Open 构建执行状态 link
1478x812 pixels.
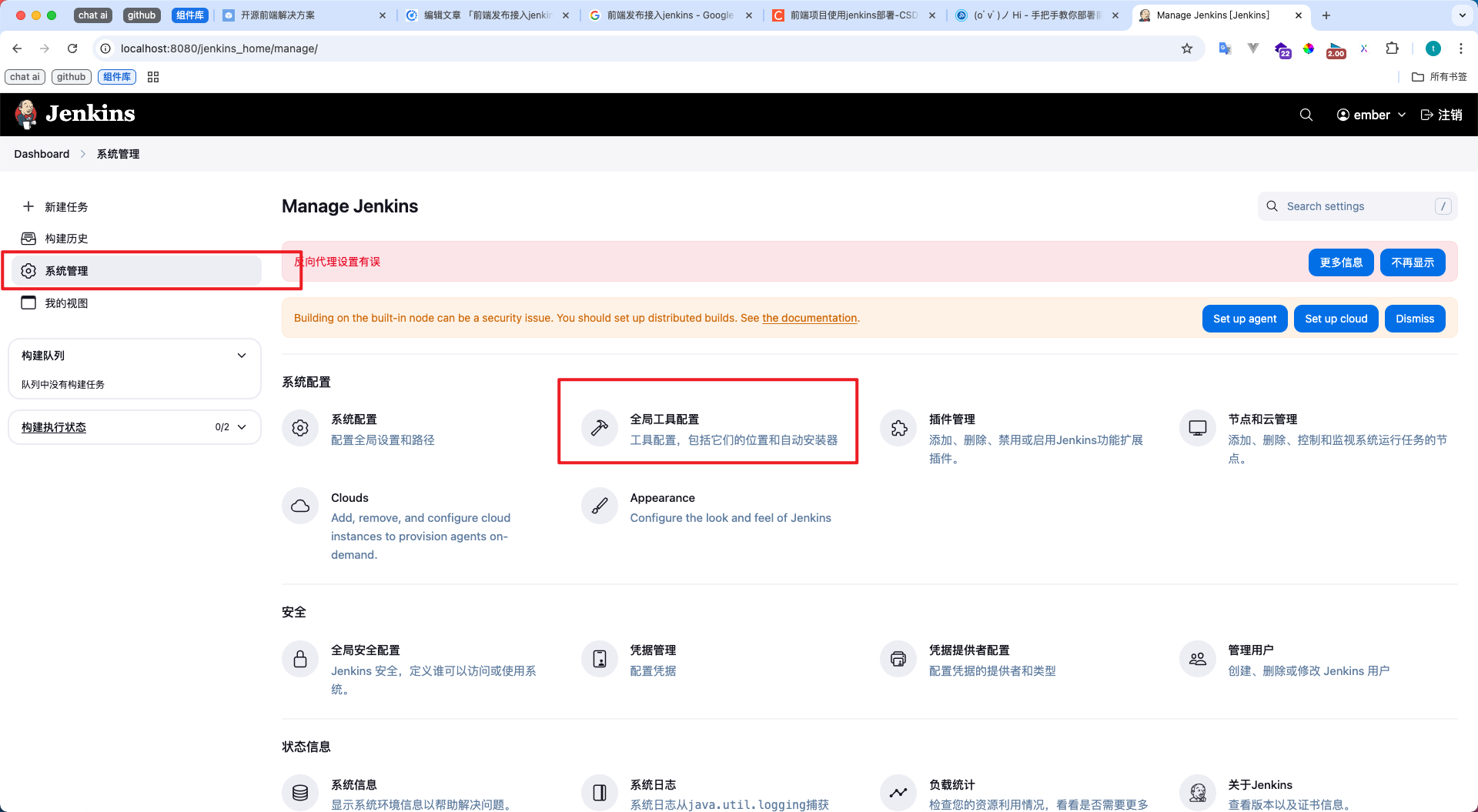54,427
